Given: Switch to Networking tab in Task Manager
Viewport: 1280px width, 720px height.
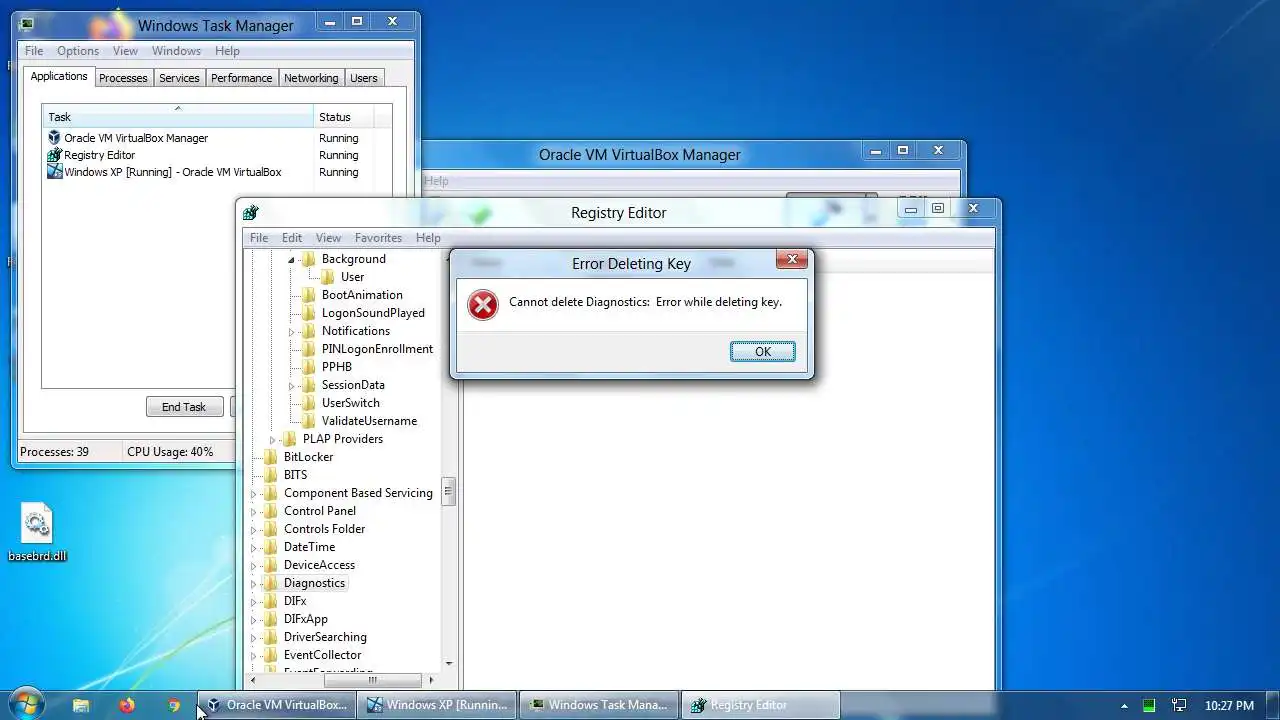Looking at the screenshot, I should [311, 78].
